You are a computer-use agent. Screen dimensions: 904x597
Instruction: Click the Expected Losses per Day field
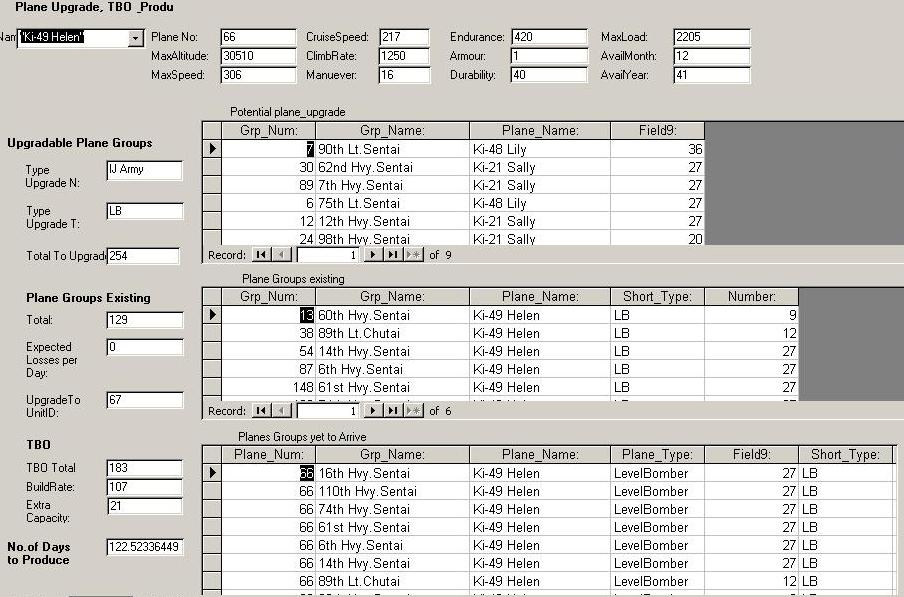pos(145,347)
